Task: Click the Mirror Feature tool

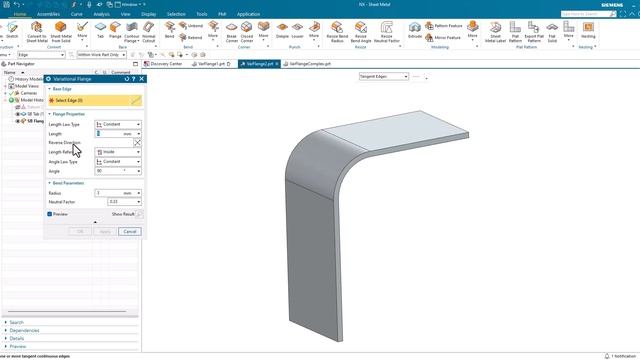Action: click(x=443, y=37)
